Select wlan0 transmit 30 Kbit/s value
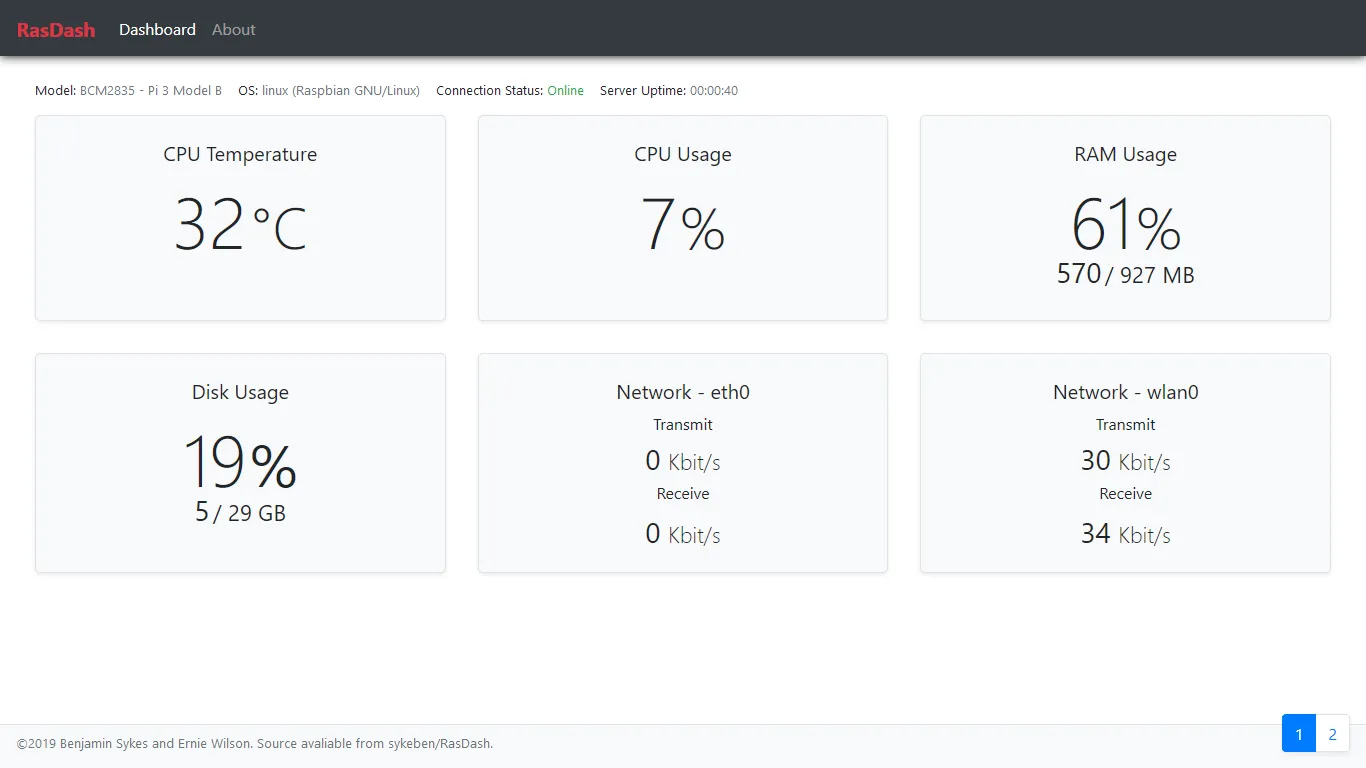 coord(1125,461)
